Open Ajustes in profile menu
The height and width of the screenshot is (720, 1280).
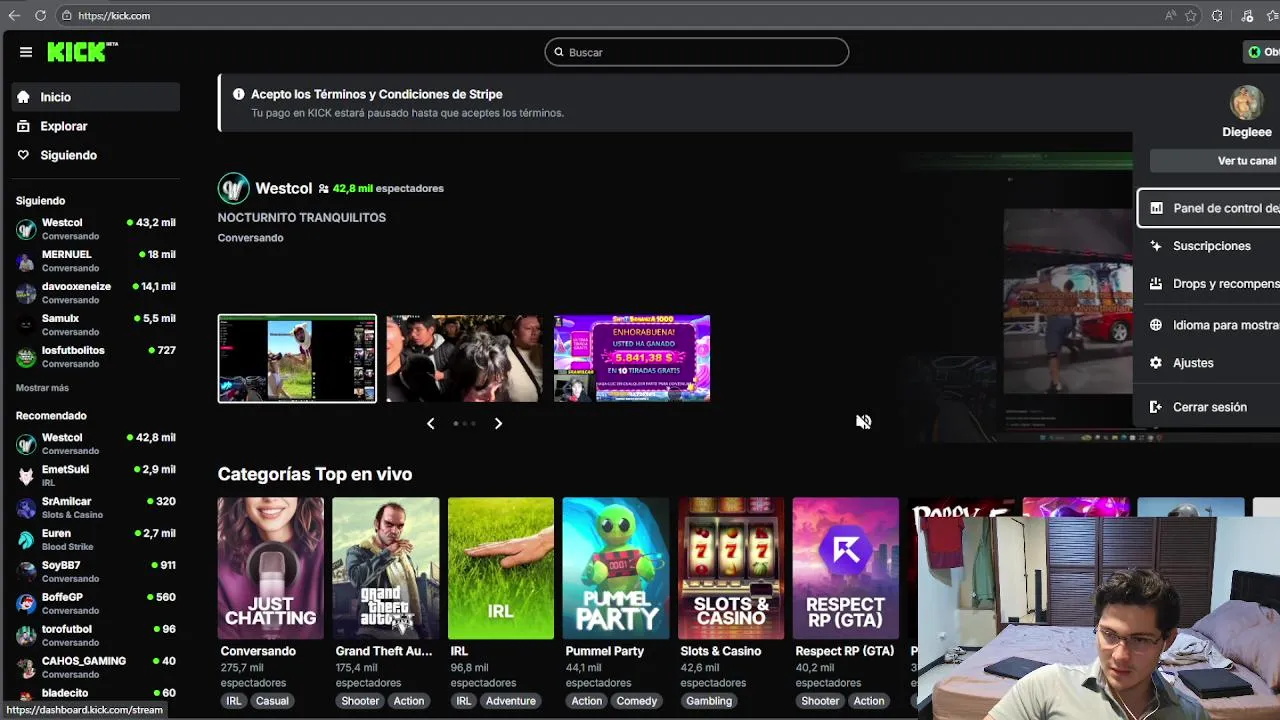pyautogui.click(x=1209, y=363)
